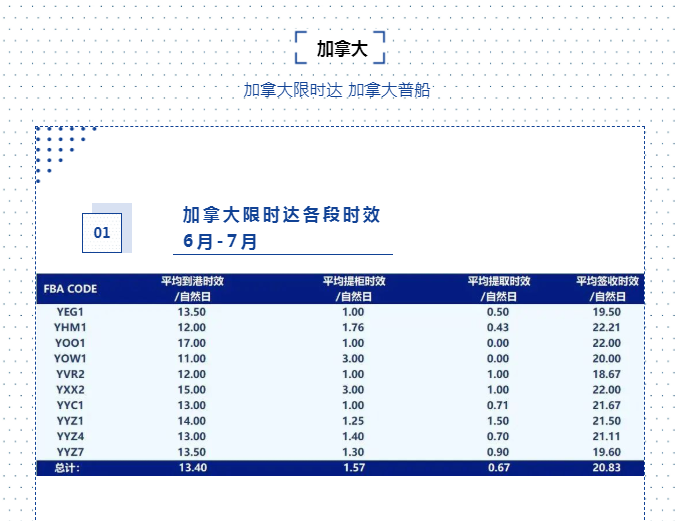This screenshot has width=675, height=521.
Task: Click the 20.83 total sign-off value
Action: coord(607,468)
